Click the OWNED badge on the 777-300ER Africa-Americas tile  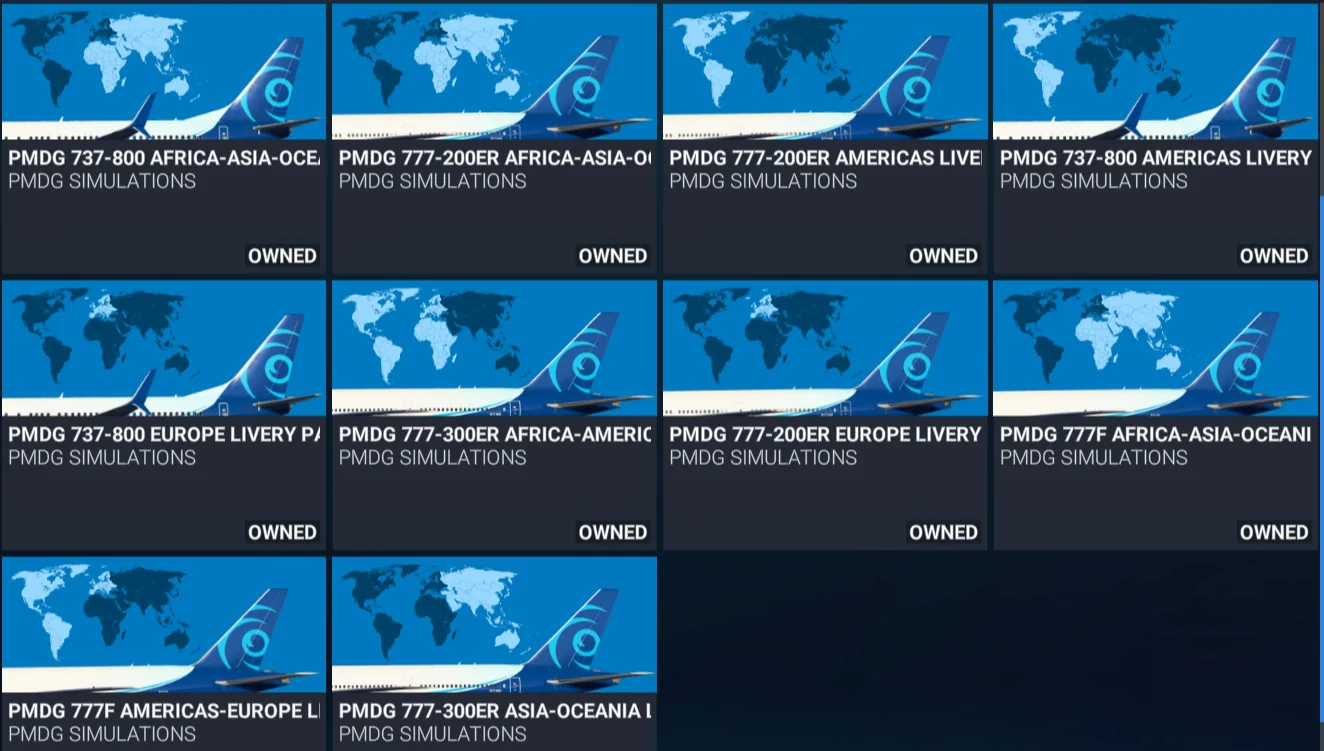pos(612,532)
